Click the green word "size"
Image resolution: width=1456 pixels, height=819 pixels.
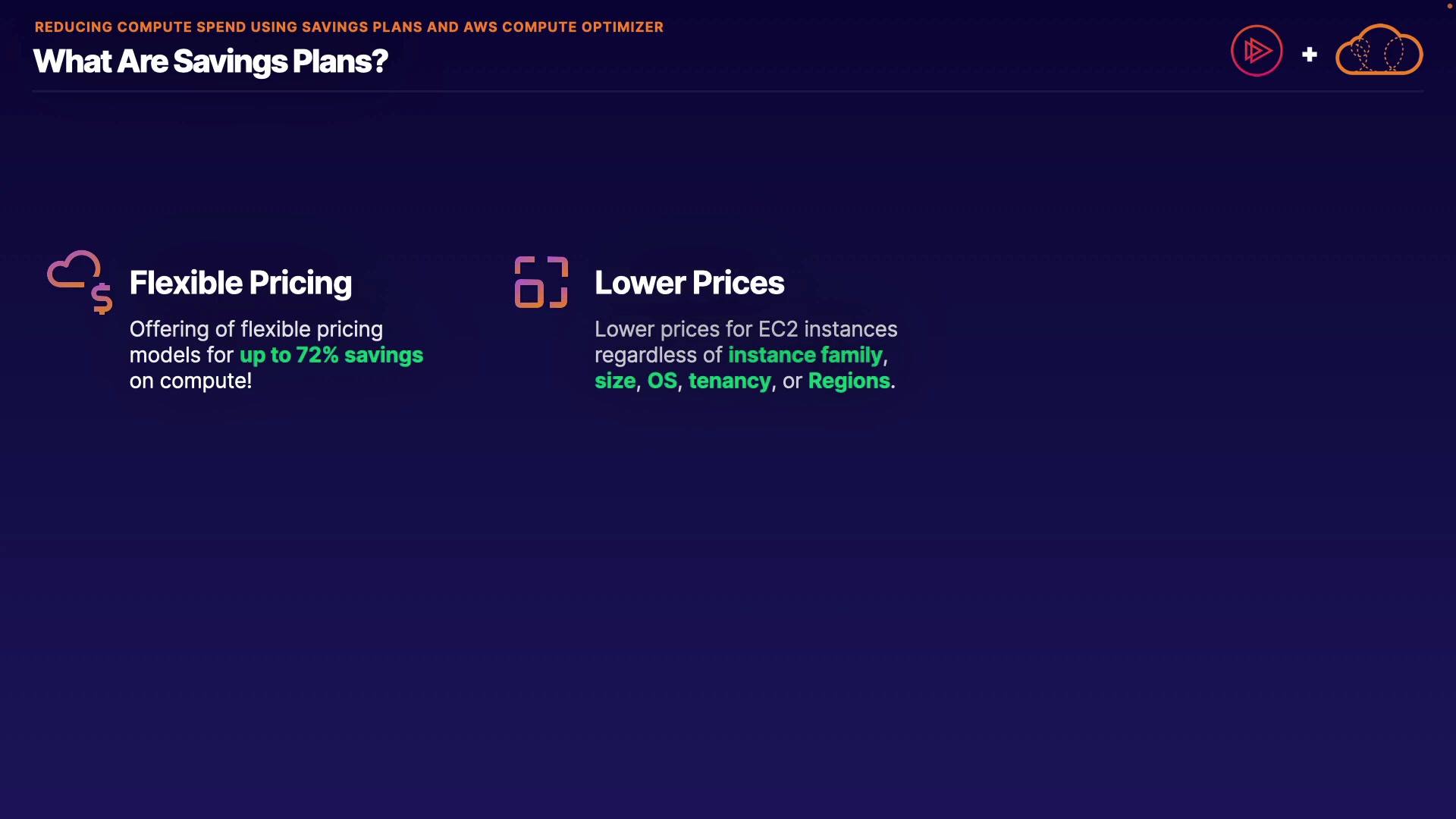(614, 381)
